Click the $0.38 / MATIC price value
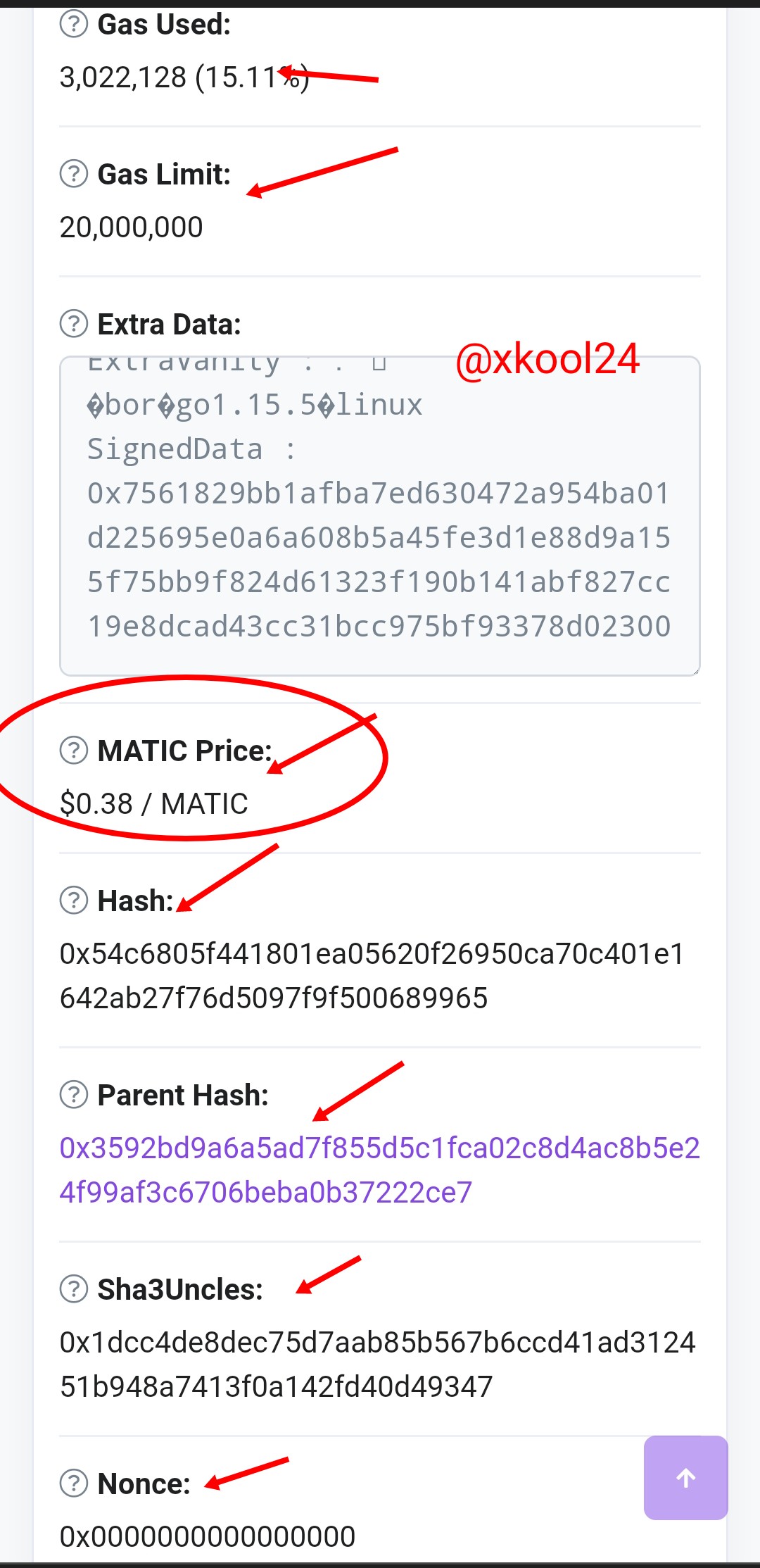 pyautogui.click(x=154, y=803)
